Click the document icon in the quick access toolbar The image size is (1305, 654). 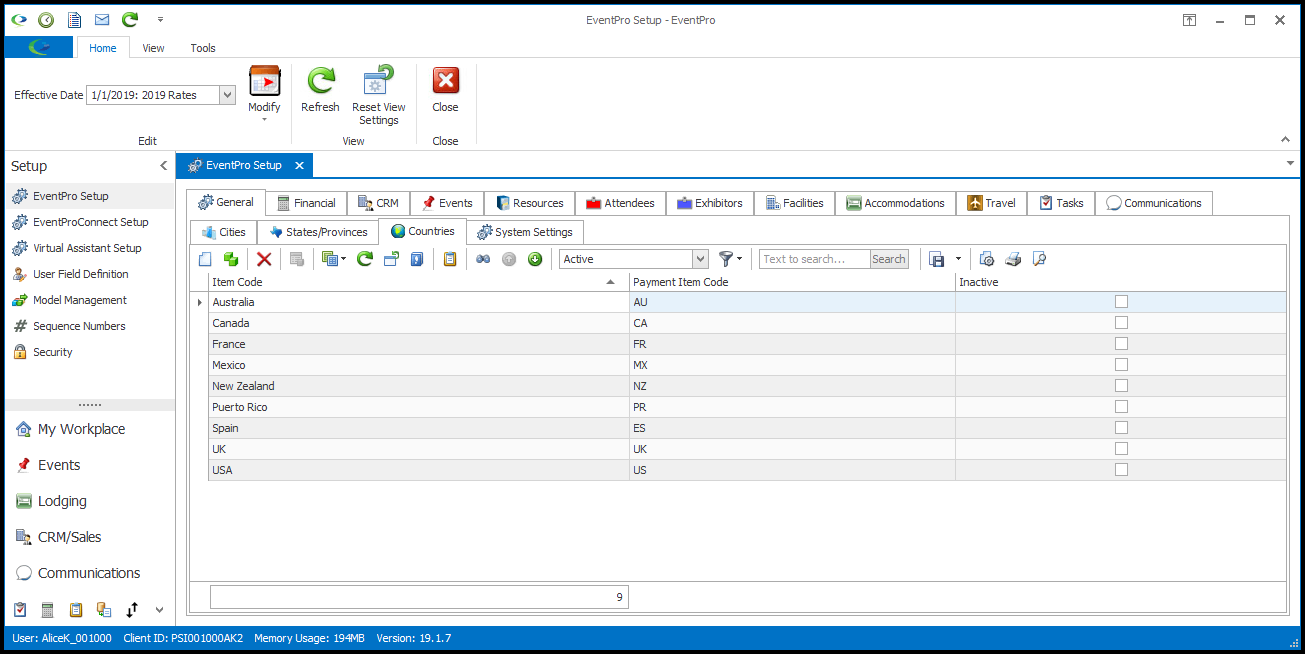(x=74, y=20)
